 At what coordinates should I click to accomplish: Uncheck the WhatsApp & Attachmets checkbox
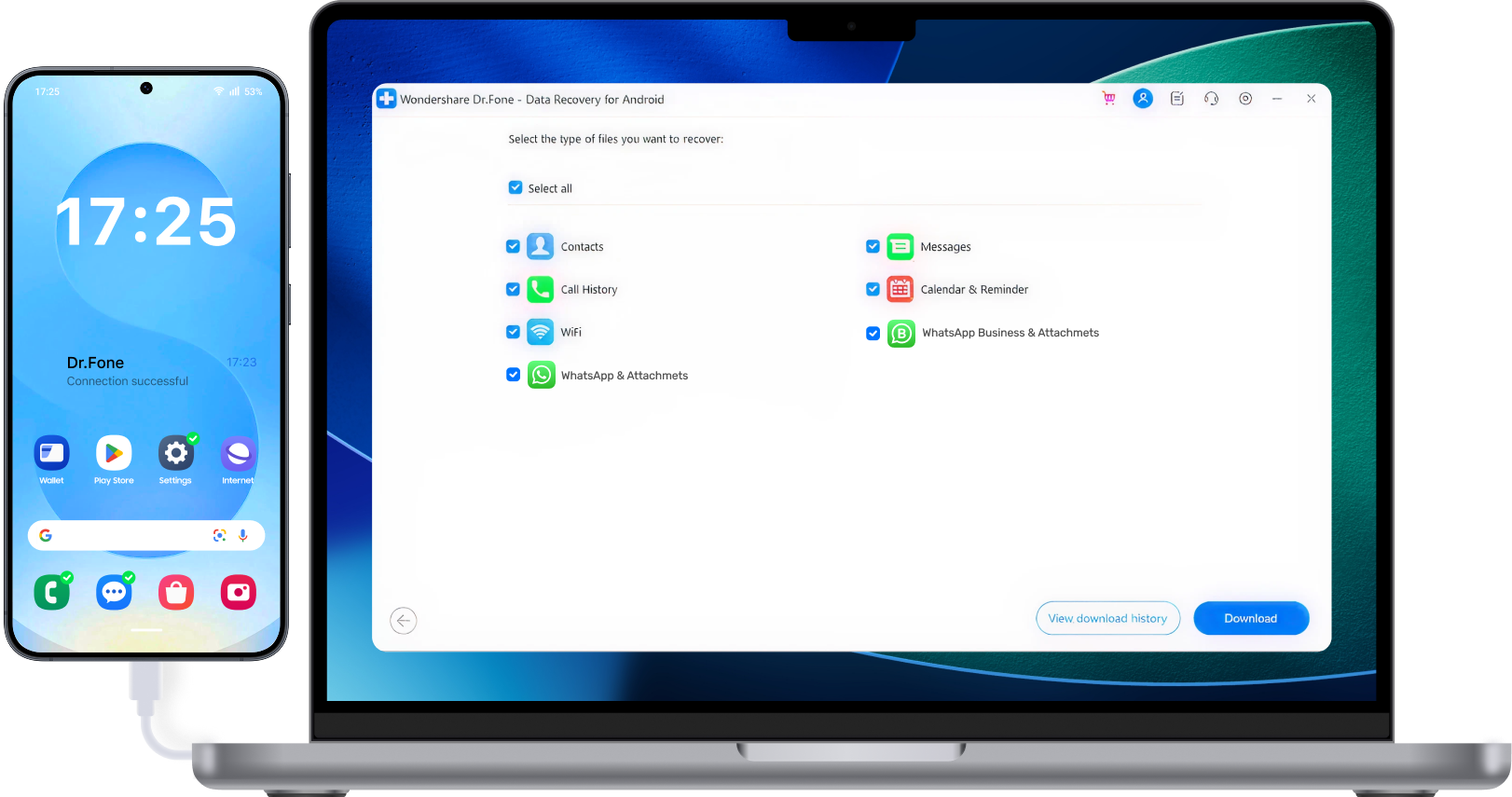(x=513, y=375)
